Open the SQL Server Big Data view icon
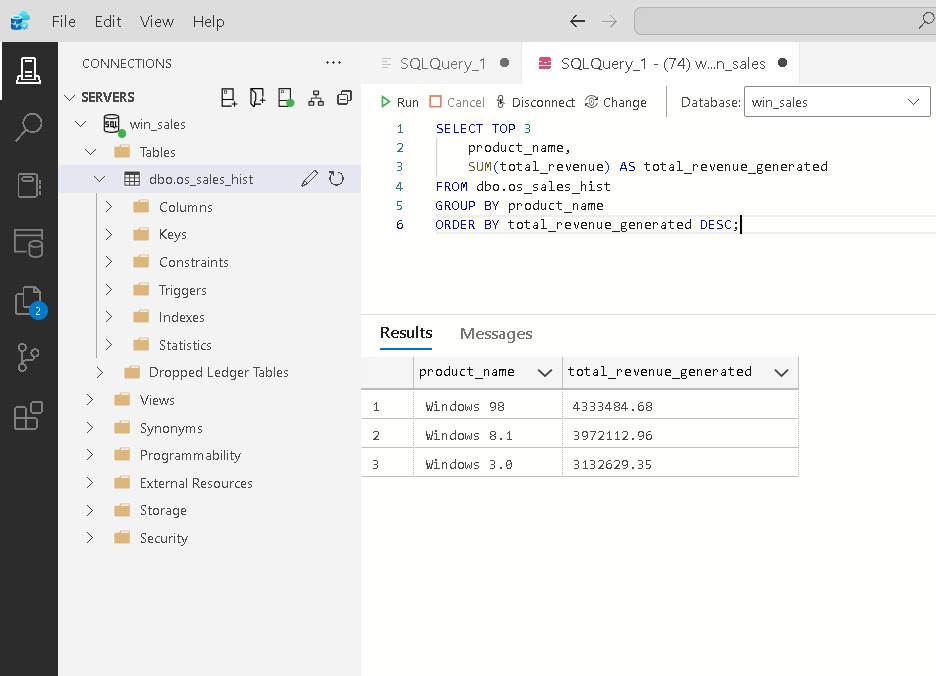936x676 pixels. pyautogui.click(x=28, y=242)
